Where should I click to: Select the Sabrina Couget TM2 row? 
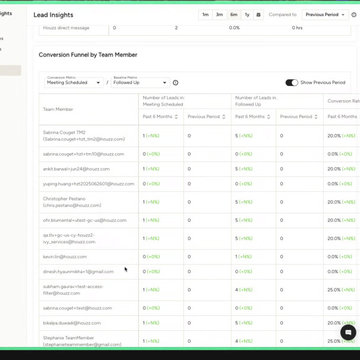(x=199, y=136)
